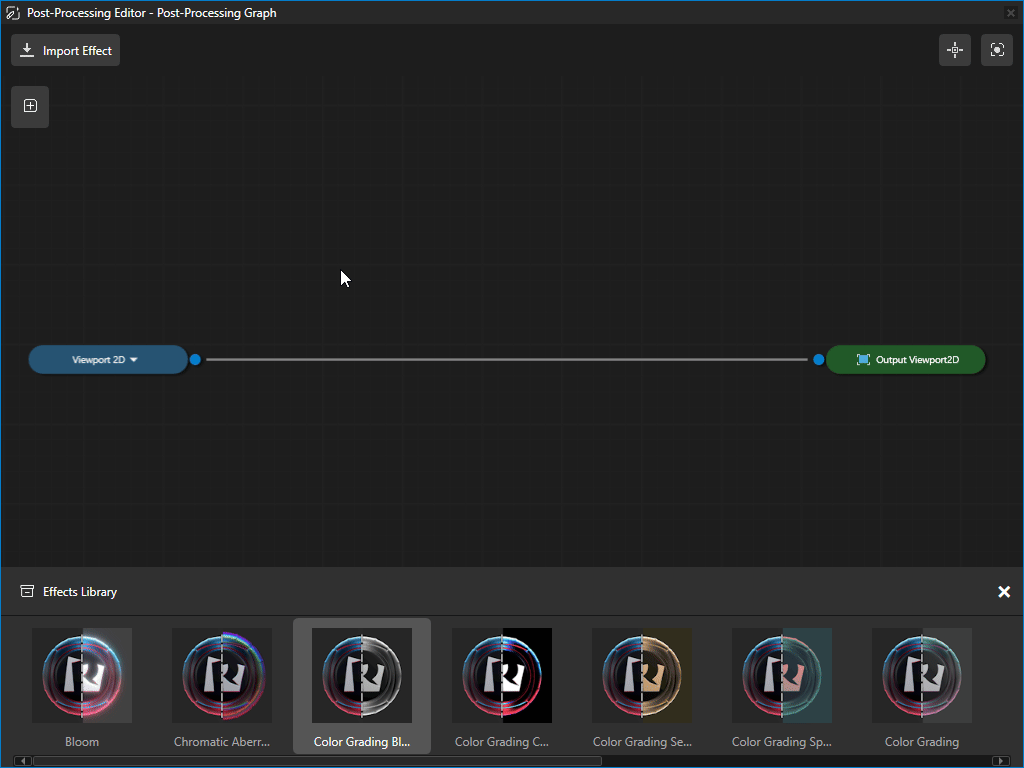Open the Viewport 2D dropdown
Screen dimensions: 1024x768
click(x=108, y=359)
